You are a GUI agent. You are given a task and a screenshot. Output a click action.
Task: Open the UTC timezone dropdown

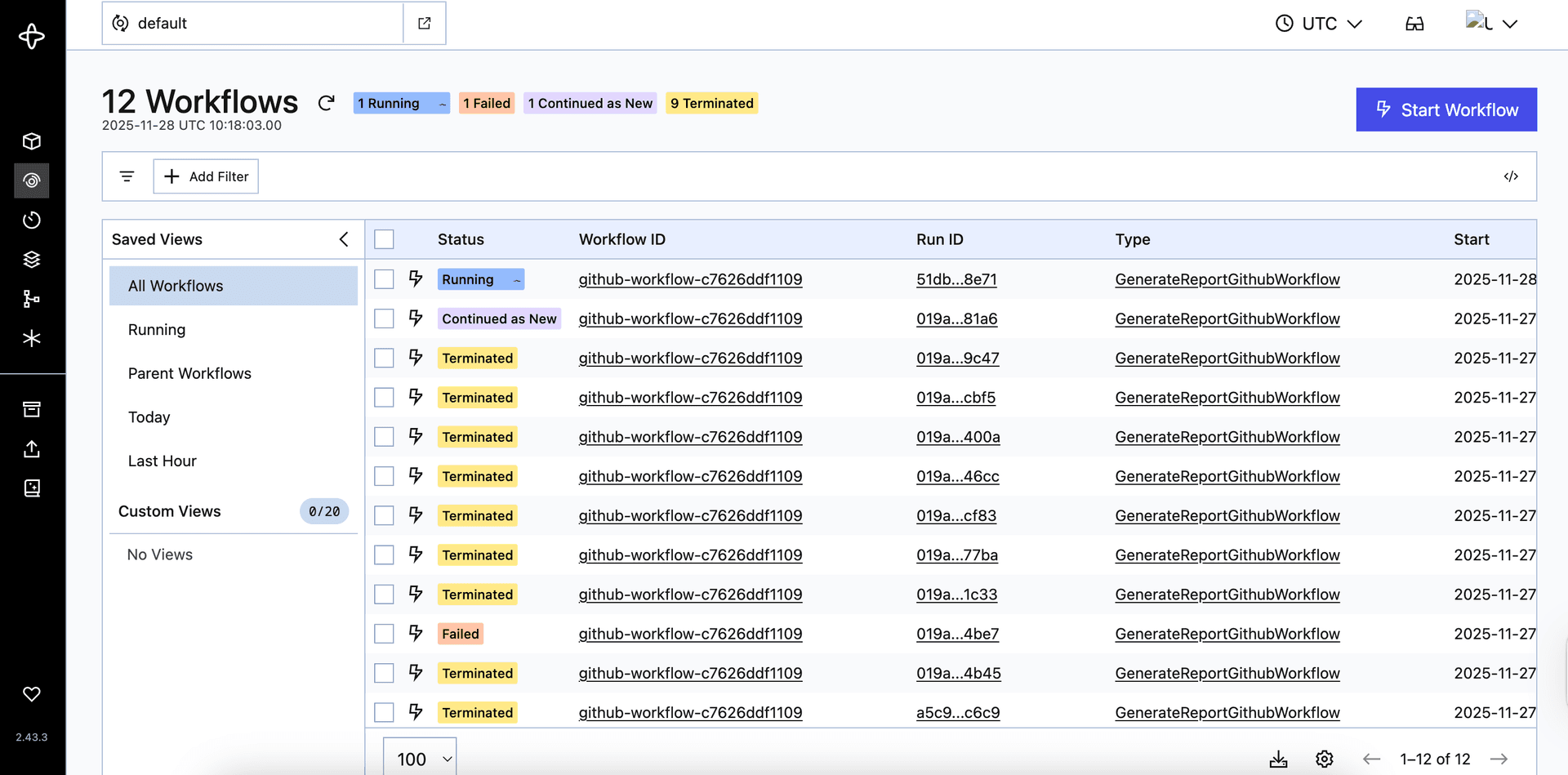point(1318,23)
